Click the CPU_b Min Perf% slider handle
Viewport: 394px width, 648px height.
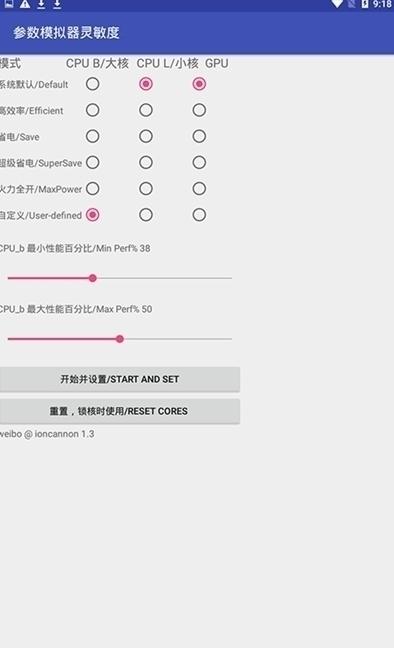pos(93,278)
